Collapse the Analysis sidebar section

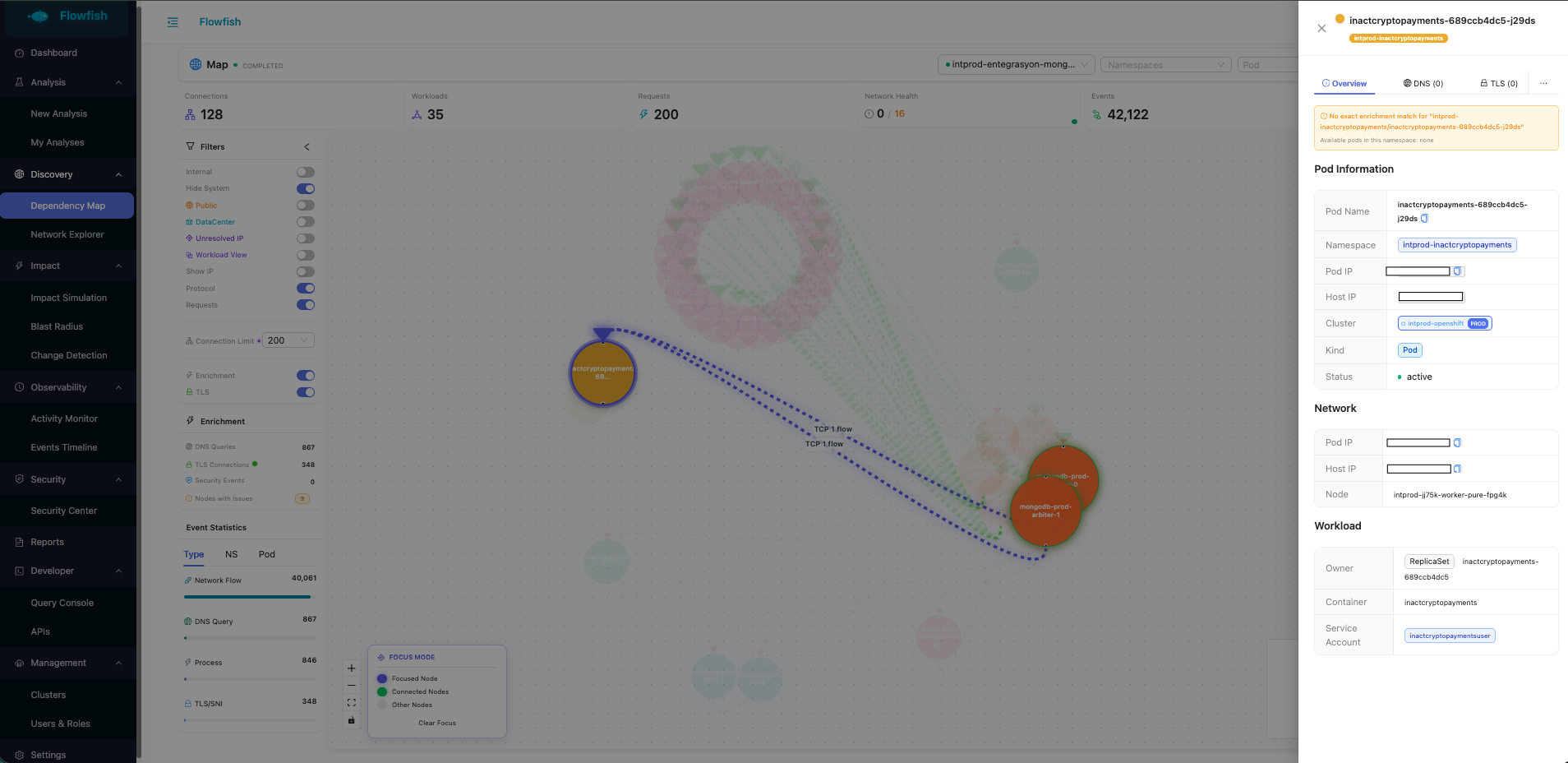click(x=118, y=82)
